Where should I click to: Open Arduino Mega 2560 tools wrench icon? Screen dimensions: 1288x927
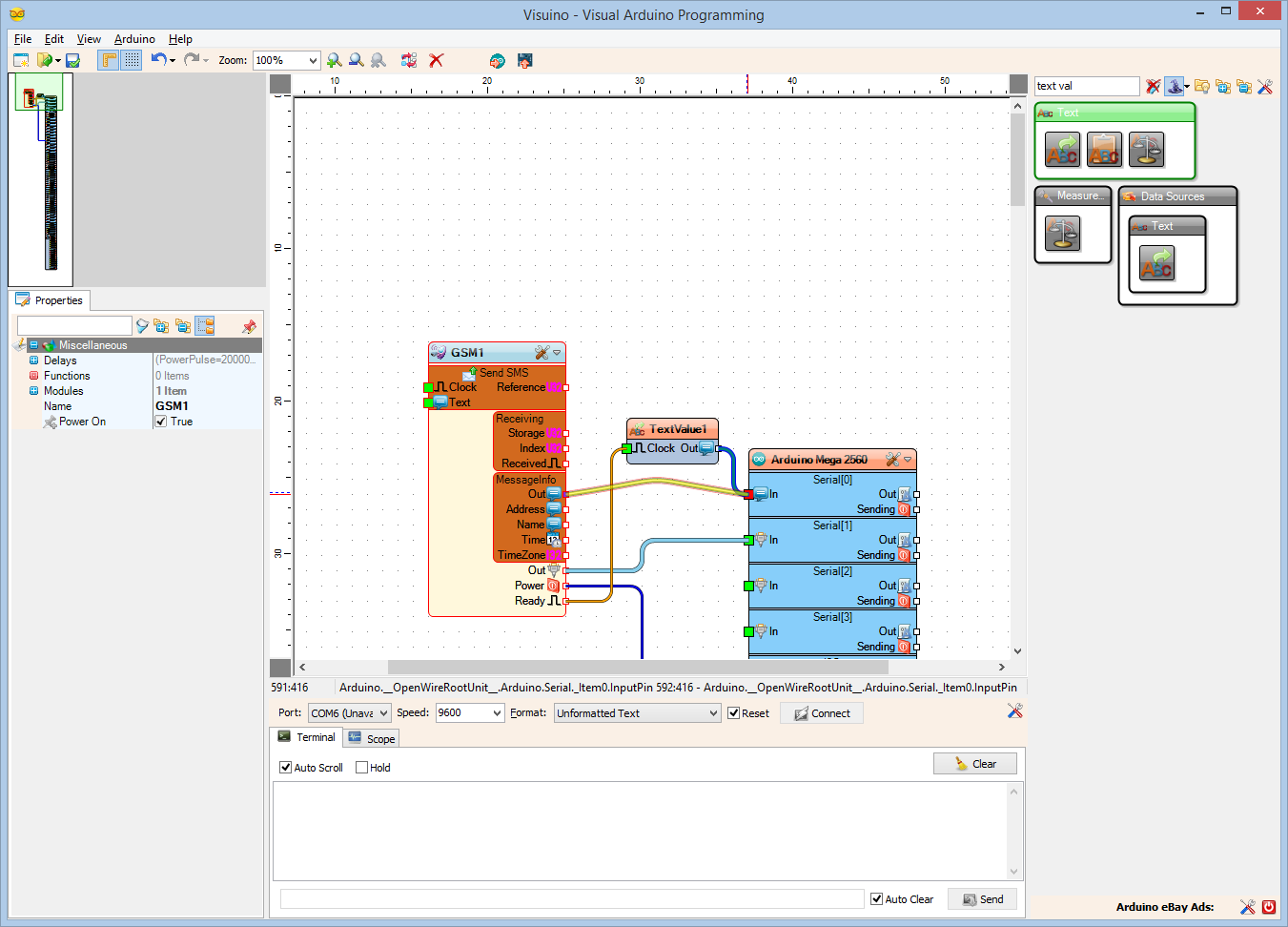point(892,460)
